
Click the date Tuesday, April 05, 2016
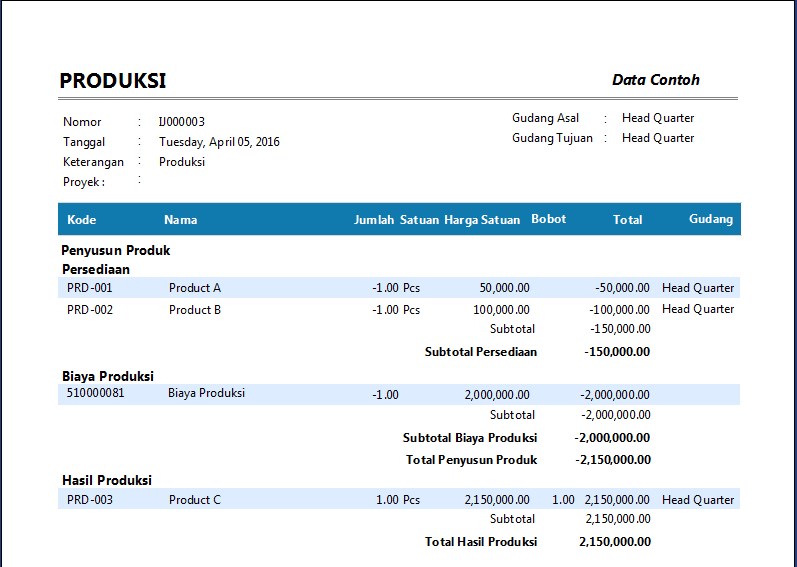coord(219,142)
